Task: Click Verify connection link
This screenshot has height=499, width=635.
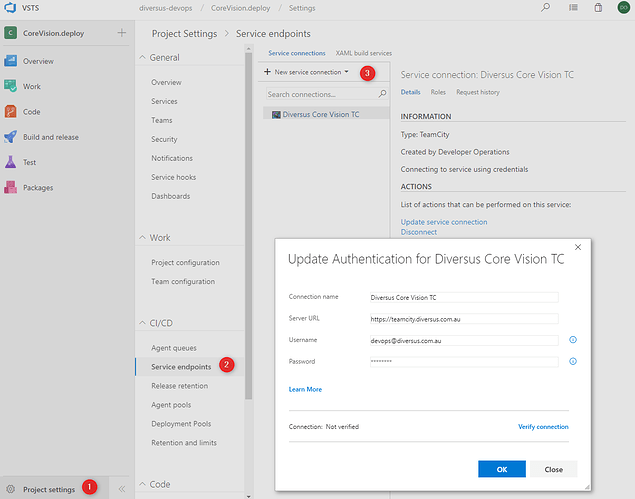Action: coord(543,426)
